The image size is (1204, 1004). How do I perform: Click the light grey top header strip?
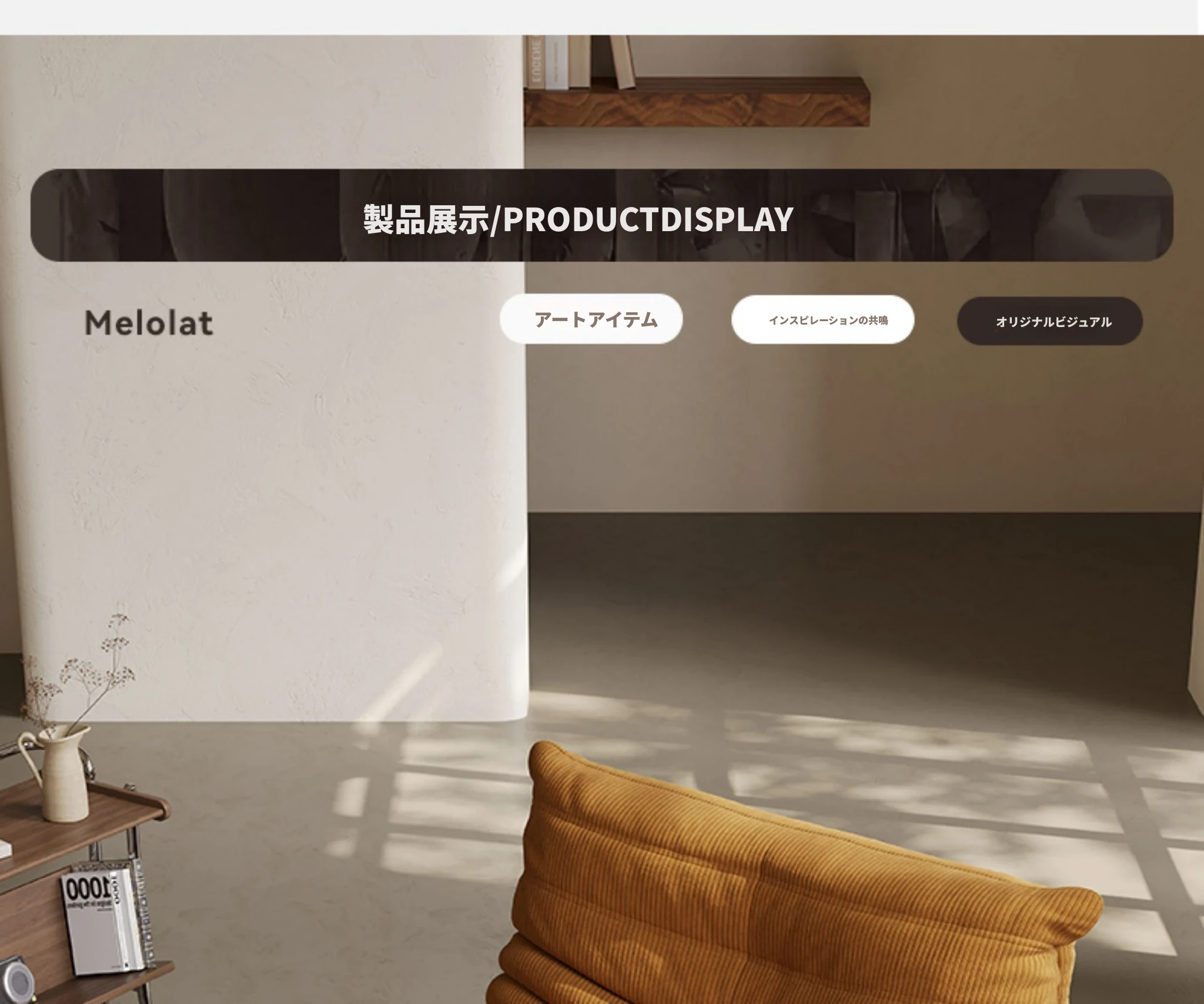pos(598,17)
